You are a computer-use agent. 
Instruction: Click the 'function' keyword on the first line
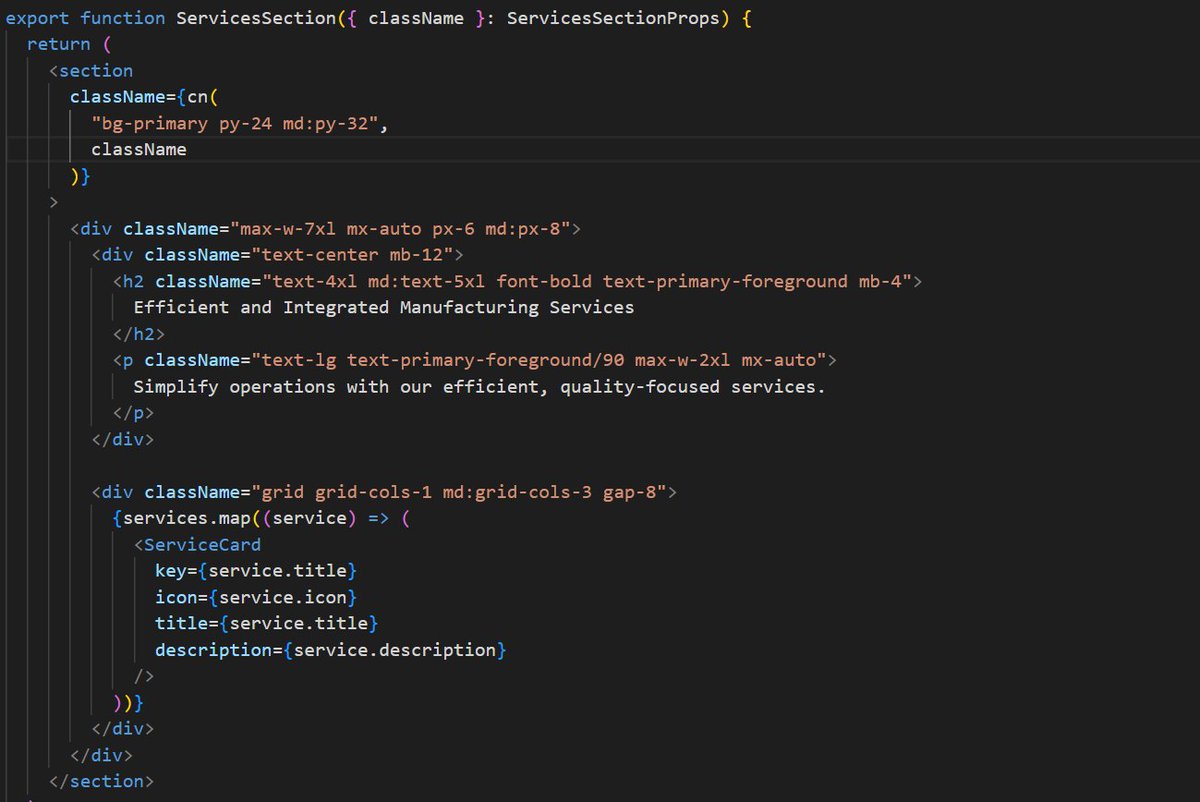tap(123, 19)
